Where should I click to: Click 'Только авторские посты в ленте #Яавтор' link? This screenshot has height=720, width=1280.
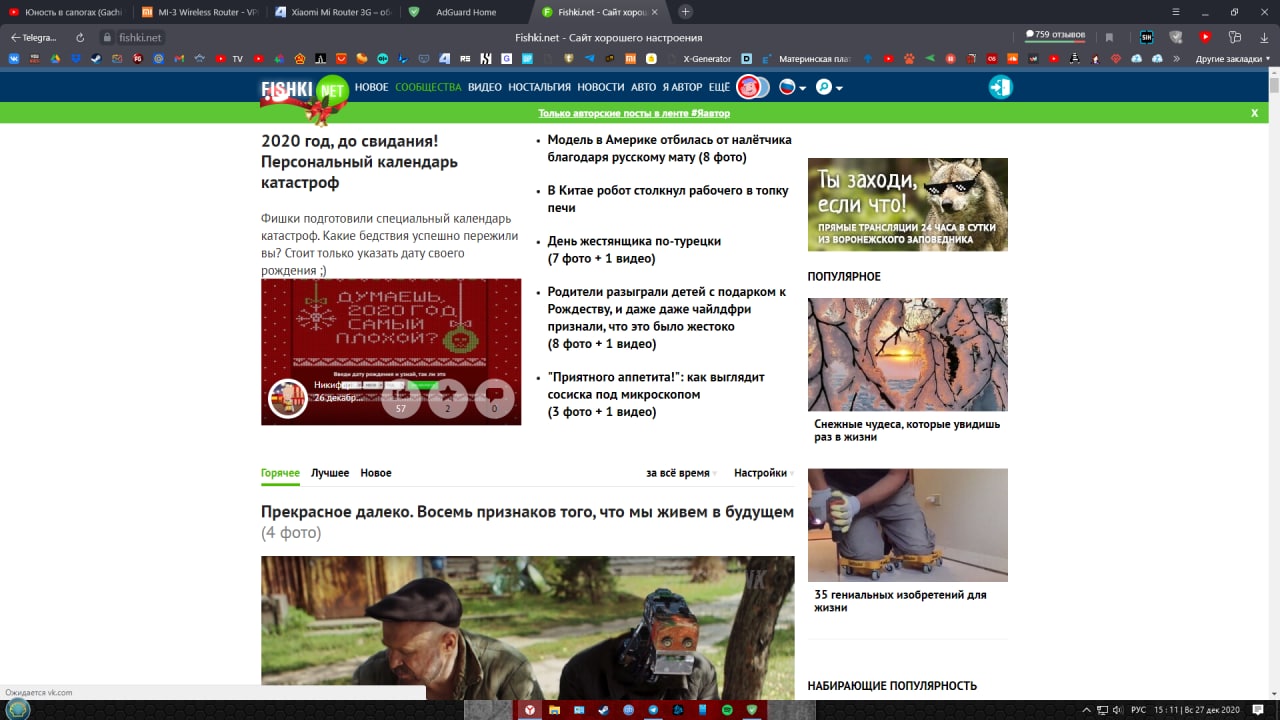click(x=634, y=113)
